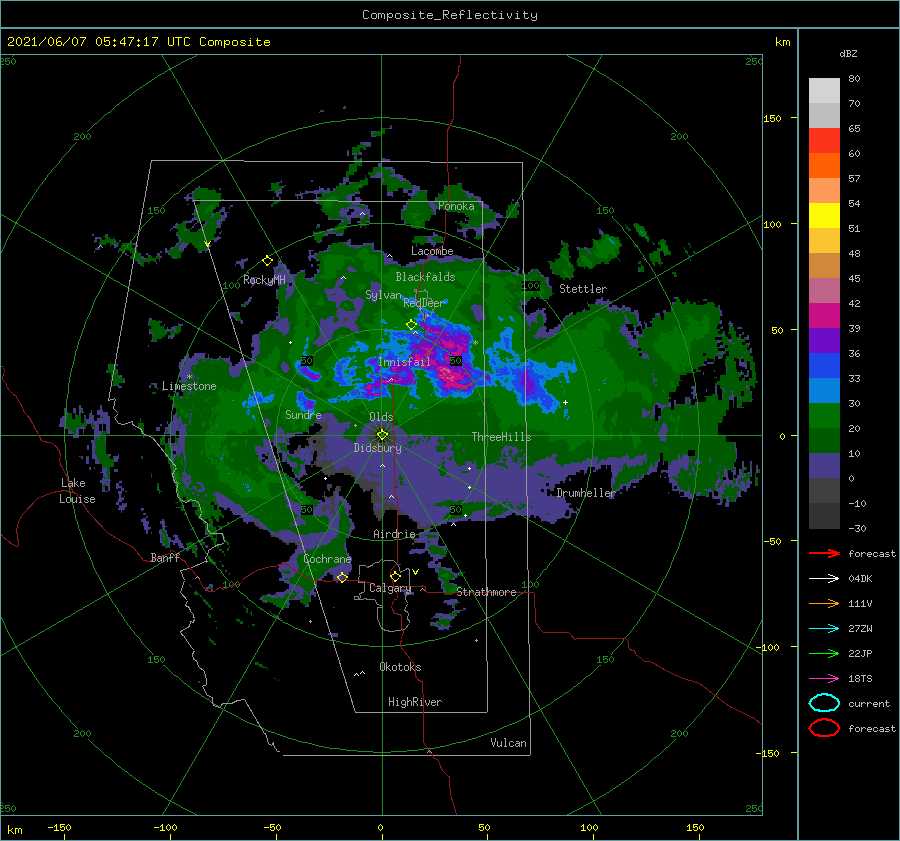Select the bright green 20–30 dBZ swatch

coord(824,416)
